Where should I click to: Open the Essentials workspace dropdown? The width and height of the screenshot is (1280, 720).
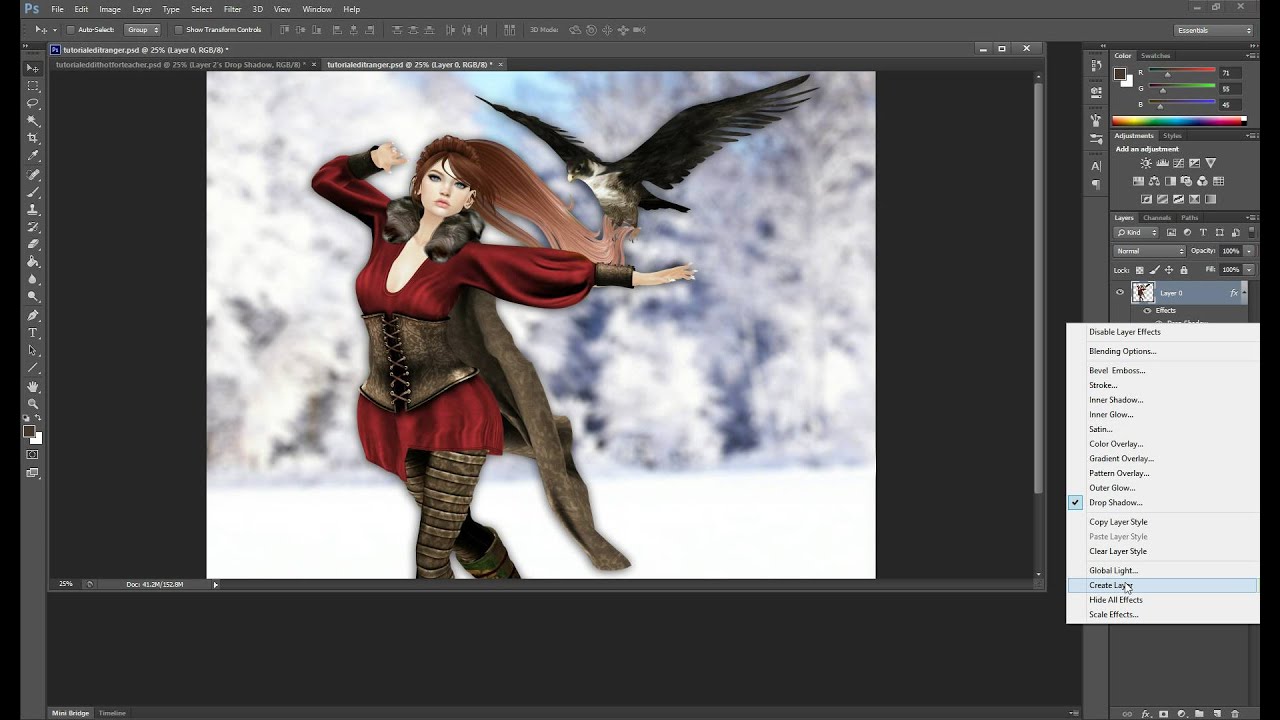1213,30
